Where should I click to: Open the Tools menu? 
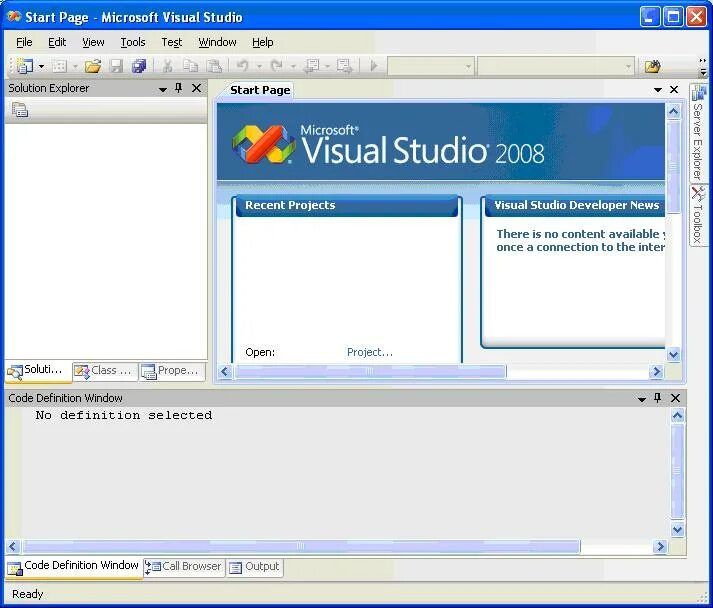(x=133, y=42)
